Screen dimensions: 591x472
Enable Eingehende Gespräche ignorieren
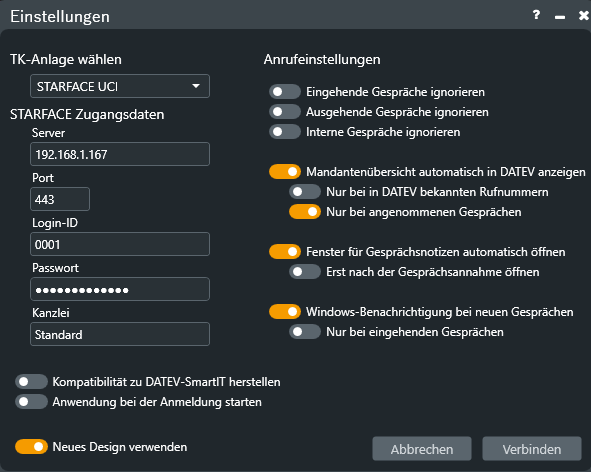click(285, 92)
